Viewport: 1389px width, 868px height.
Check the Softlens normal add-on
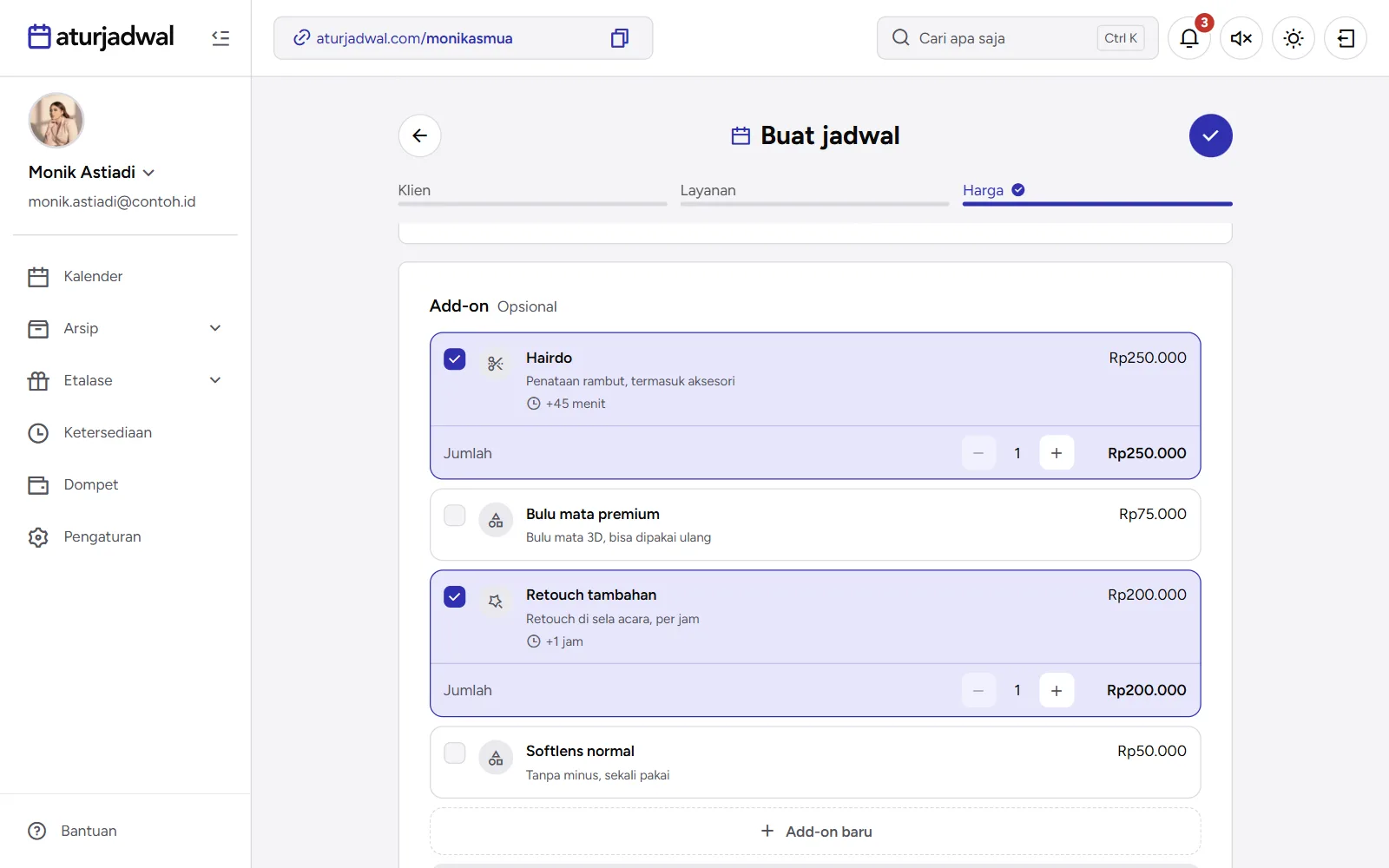click(455, 753)
